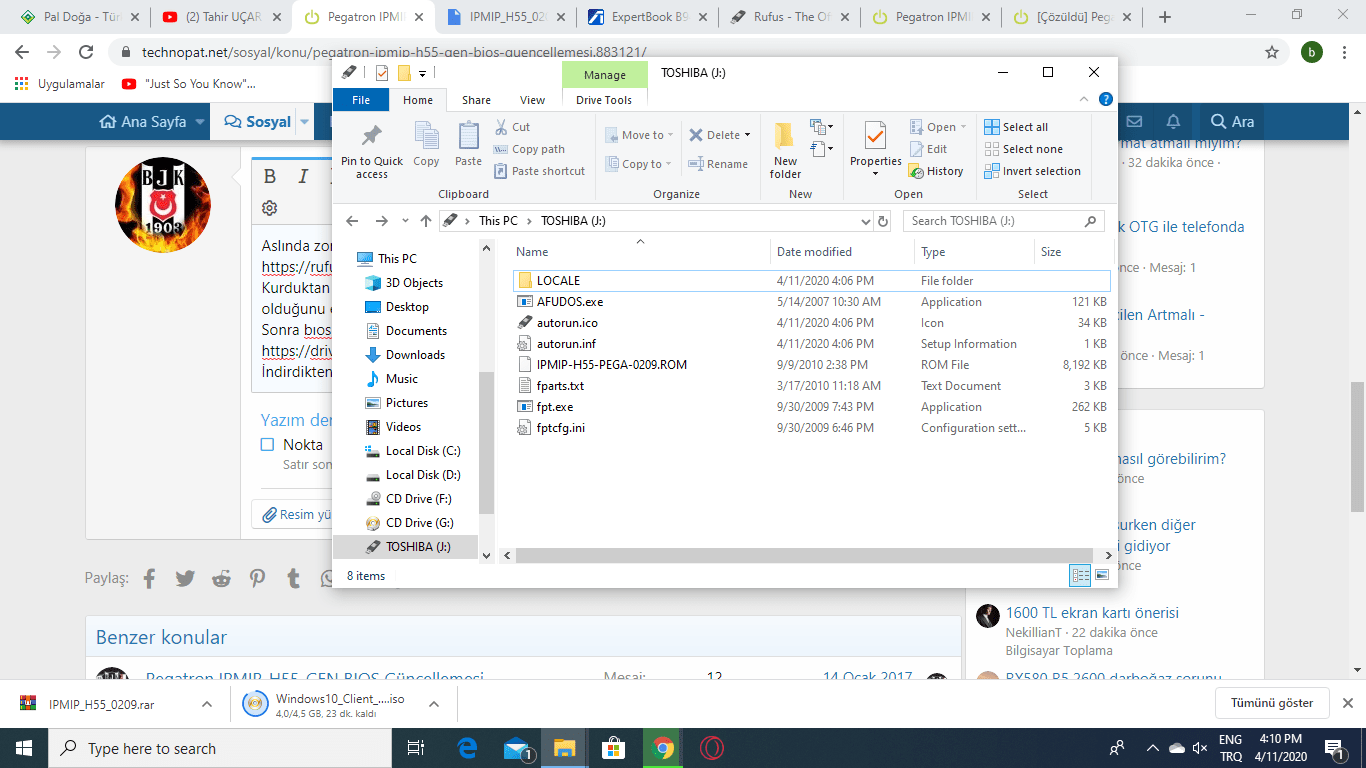Apply italic in the forum editor

303,176
